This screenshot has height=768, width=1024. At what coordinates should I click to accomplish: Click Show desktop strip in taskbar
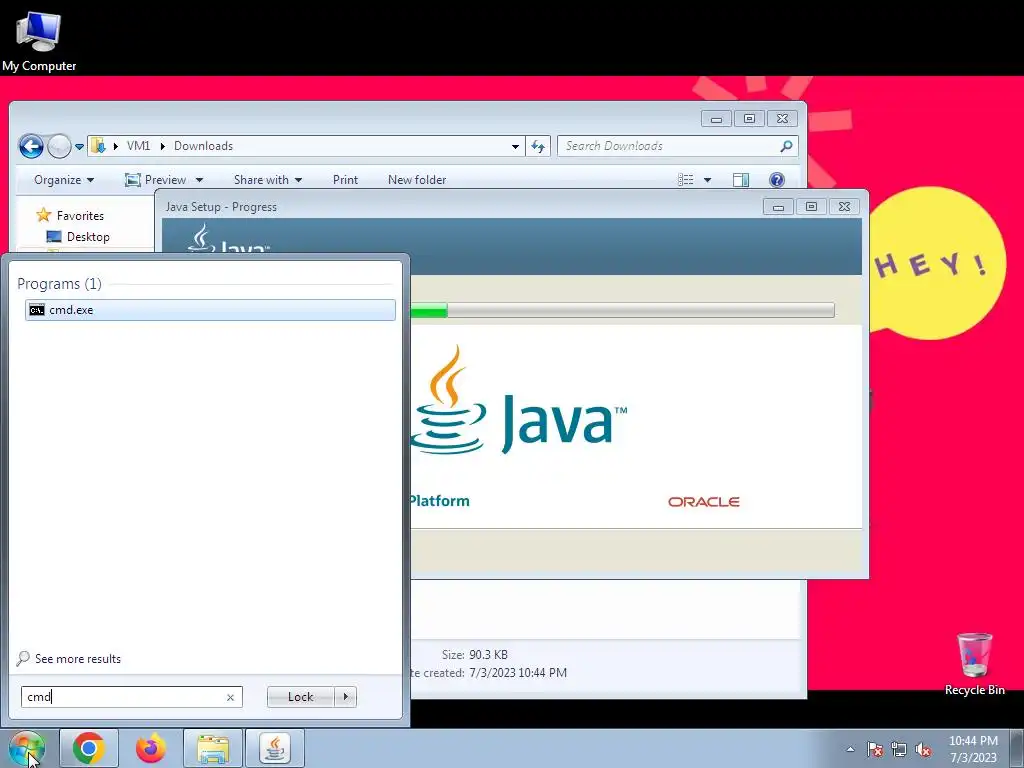tap(1017, 748)
